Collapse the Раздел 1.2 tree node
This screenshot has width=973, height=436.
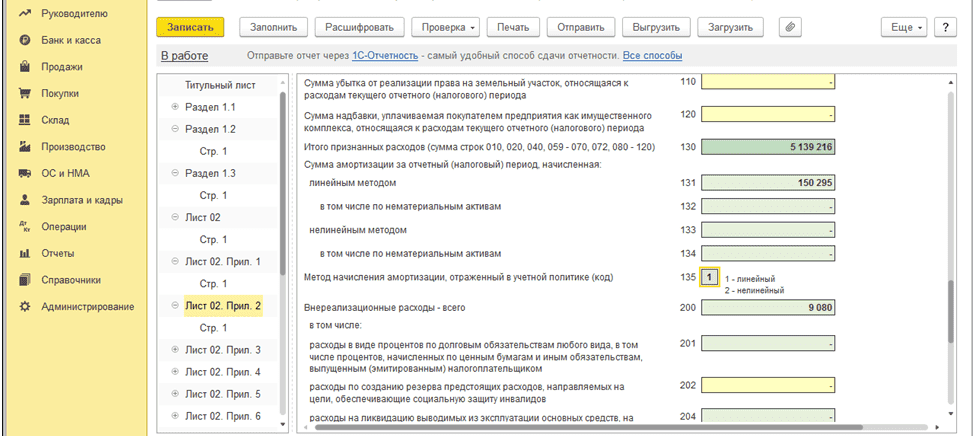(x=175, y=129)
